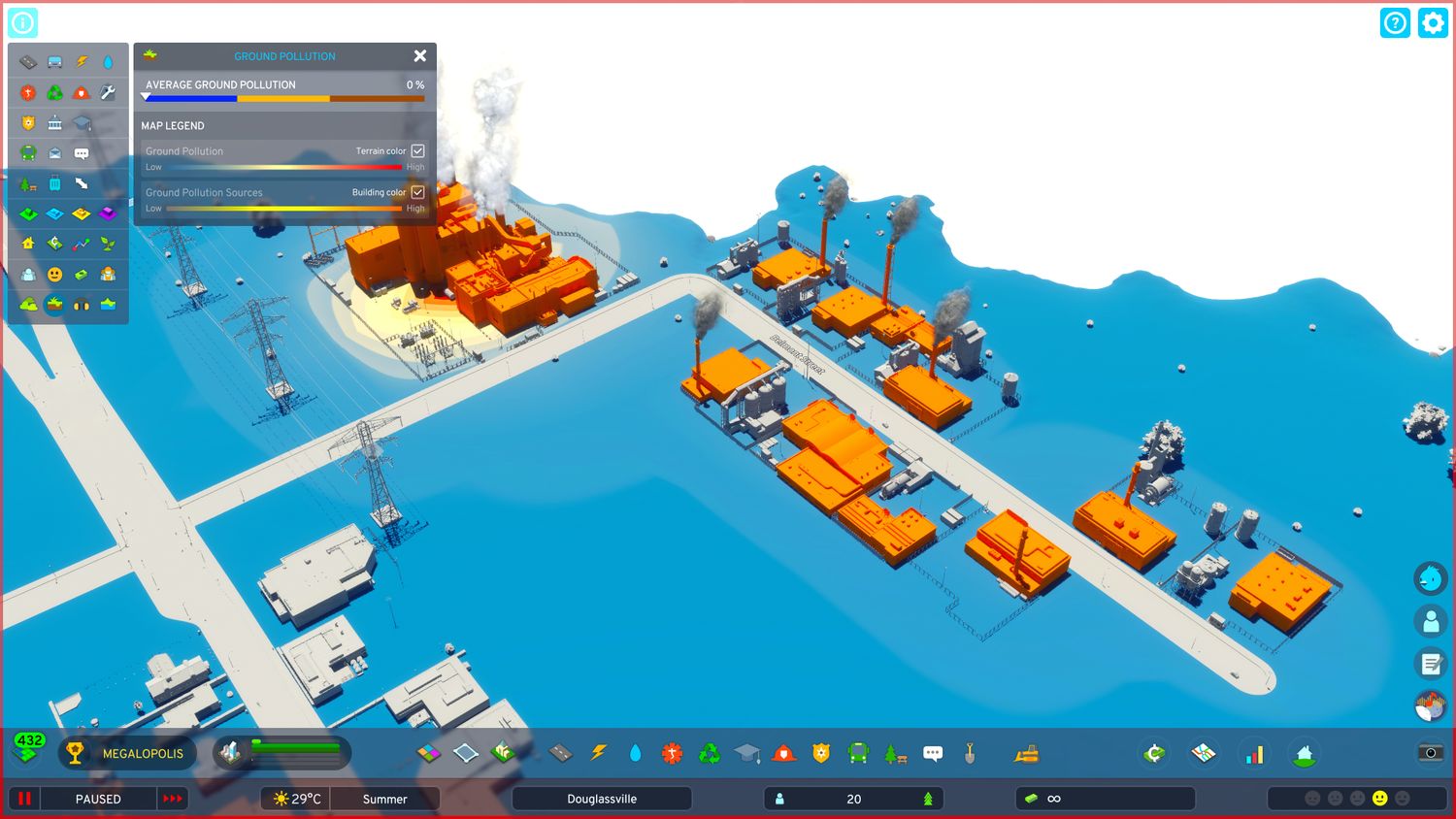The width and height of the screenshot is (1456, 819).
Task: Uncheck the Terrain color checkbox
Action: pos(418,151)
